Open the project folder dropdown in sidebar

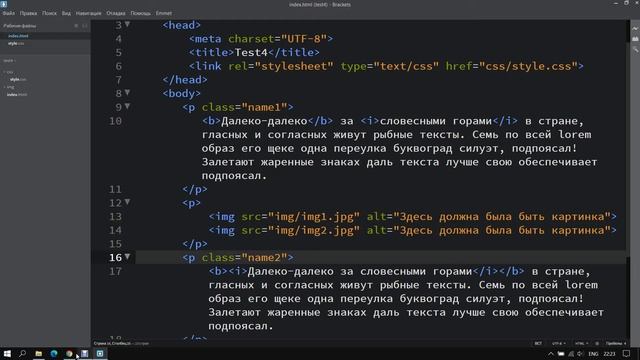pos(9,60)
